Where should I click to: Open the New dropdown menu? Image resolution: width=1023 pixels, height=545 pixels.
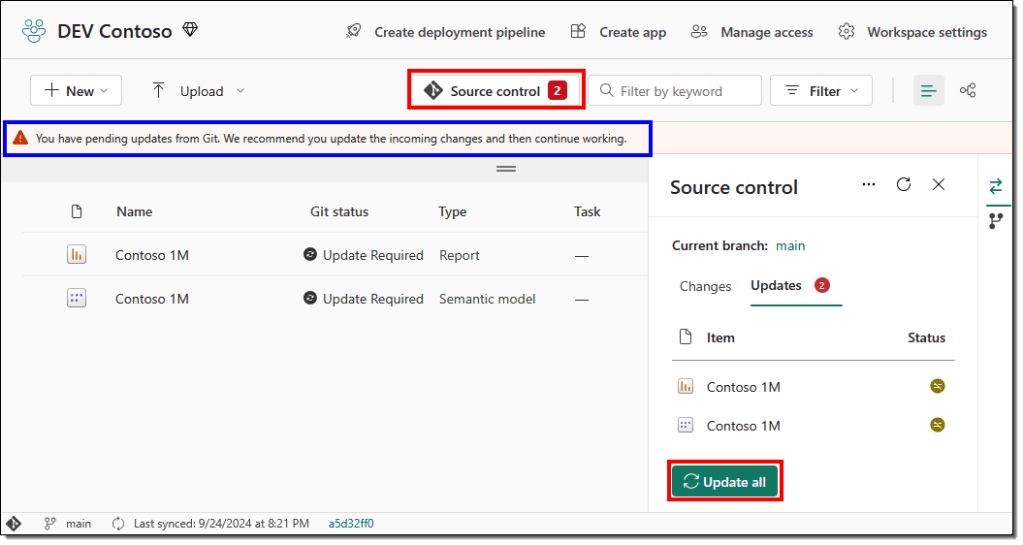(x=76, y=91)
